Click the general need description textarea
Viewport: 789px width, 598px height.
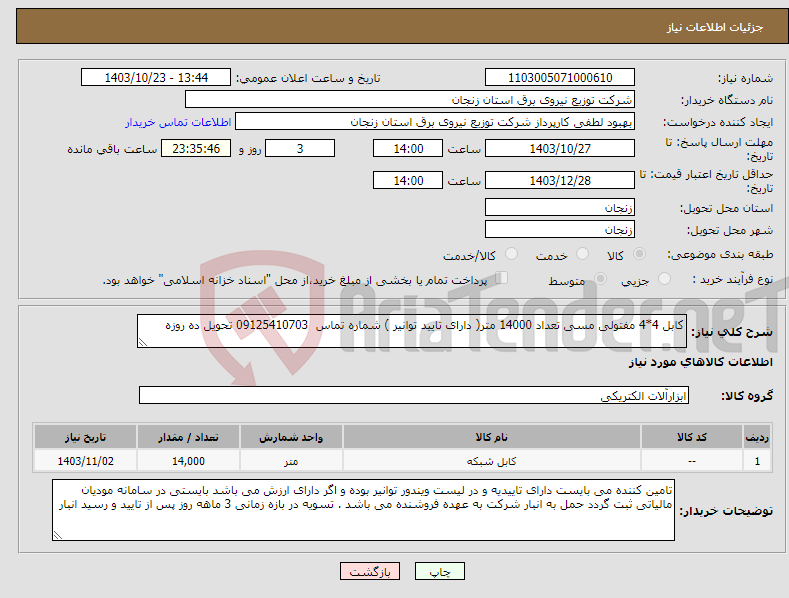pyautogui.click(x=412, y=331)
